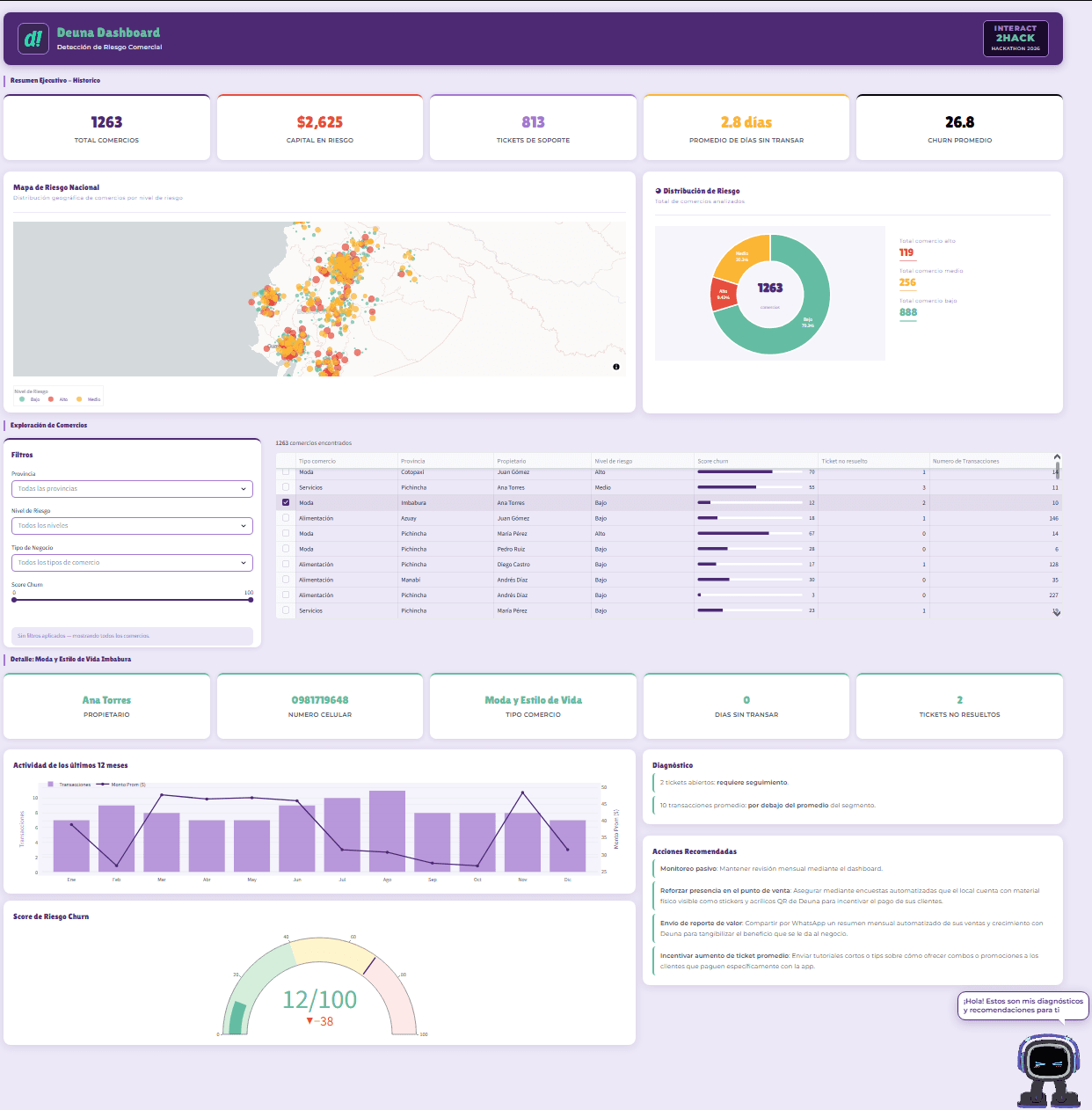The width and height of the screenshot is (1092, 1110).
Task: Click the Feb bar in activity chart
Action: 116,838
